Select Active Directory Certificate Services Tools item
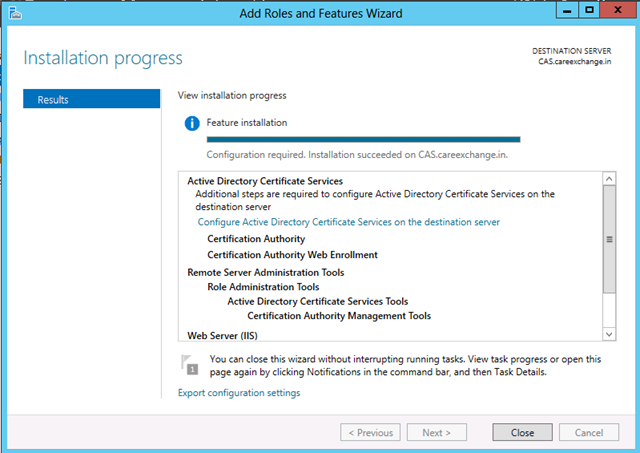 tap(318, 301)
